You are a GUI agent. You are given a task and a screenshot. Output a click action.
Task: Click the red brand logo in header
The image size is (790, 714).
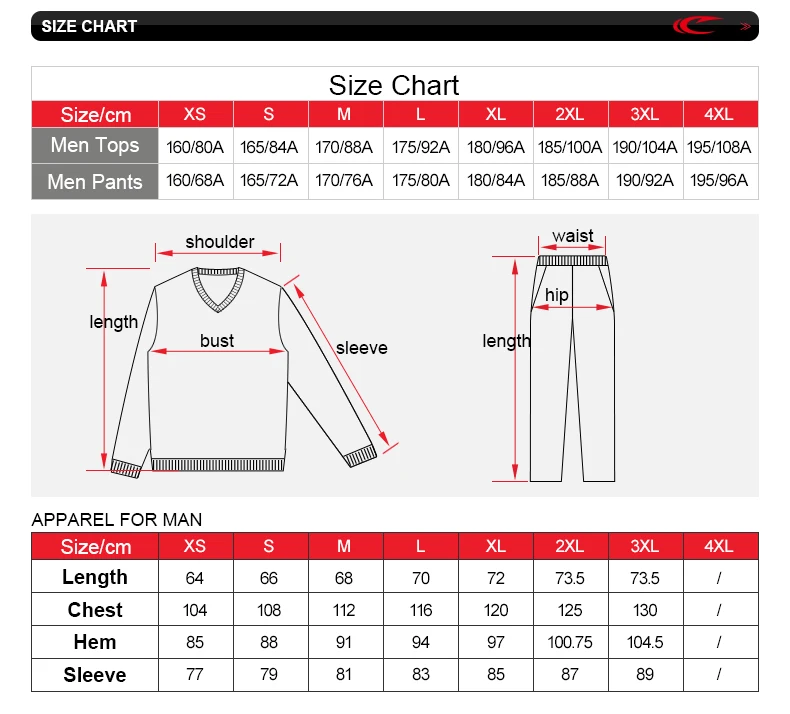(x=697, y=25)
